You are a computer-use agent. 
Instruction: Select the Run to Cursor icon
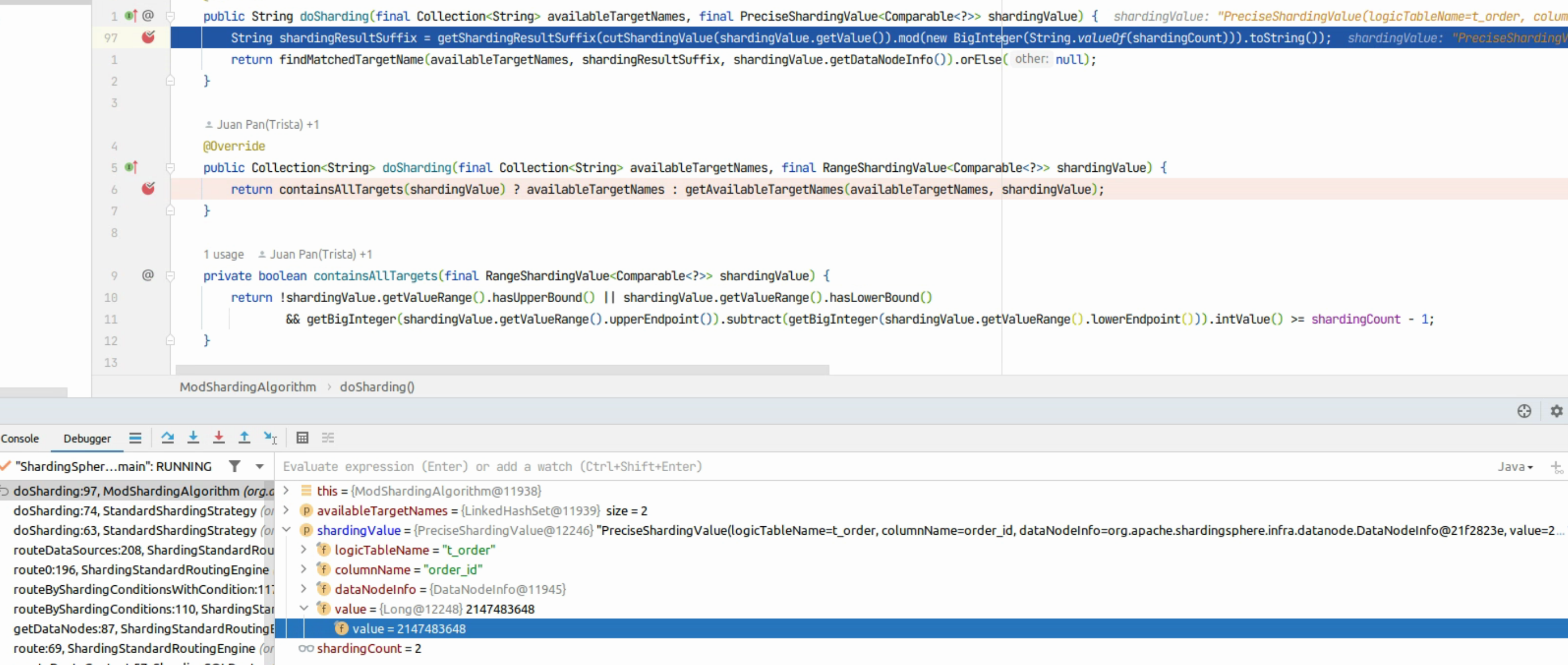[x=270, y=438]
